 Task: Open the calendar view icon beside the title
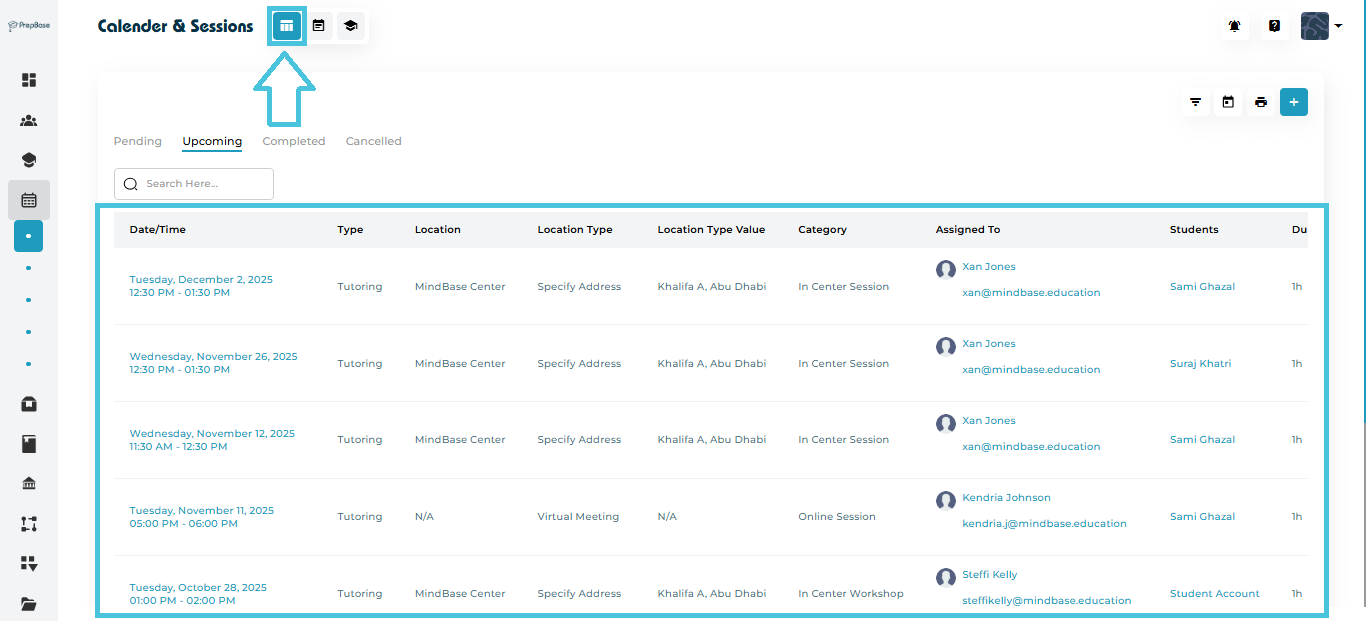point(318,26)
